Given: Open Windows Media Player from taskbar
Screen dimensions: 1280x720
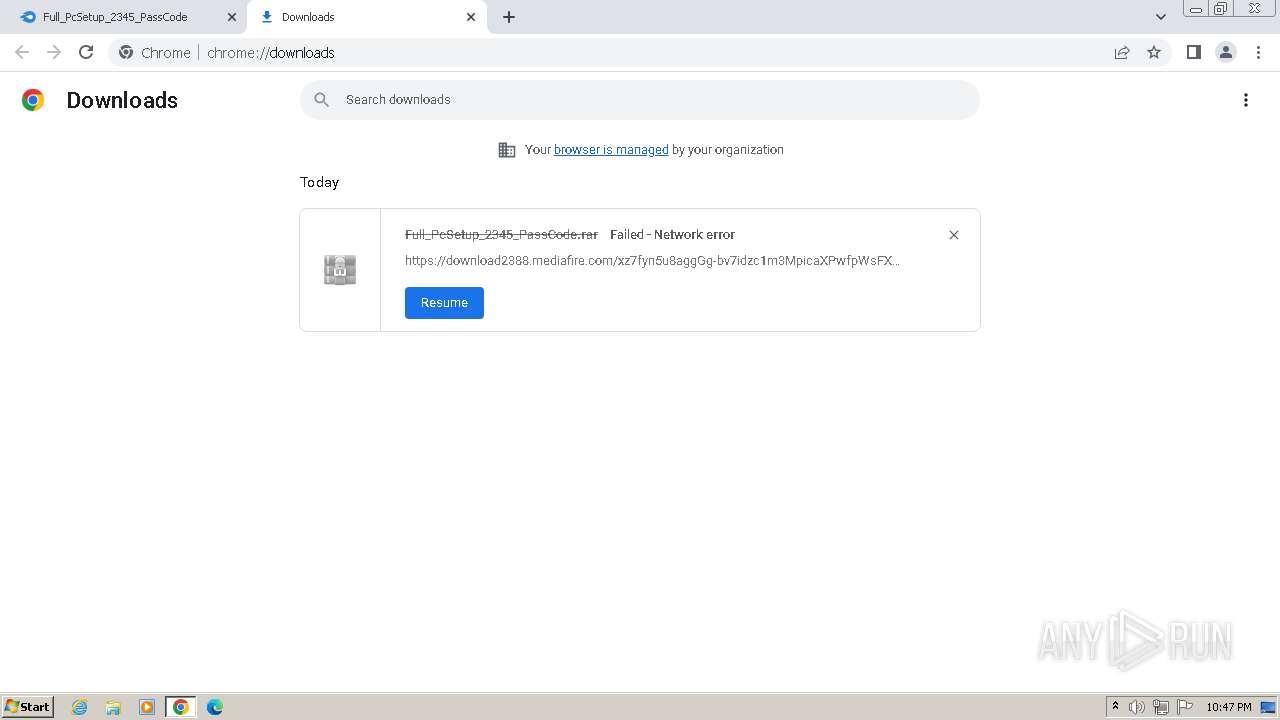Looking at the screenshot, I should pos(147,707).
